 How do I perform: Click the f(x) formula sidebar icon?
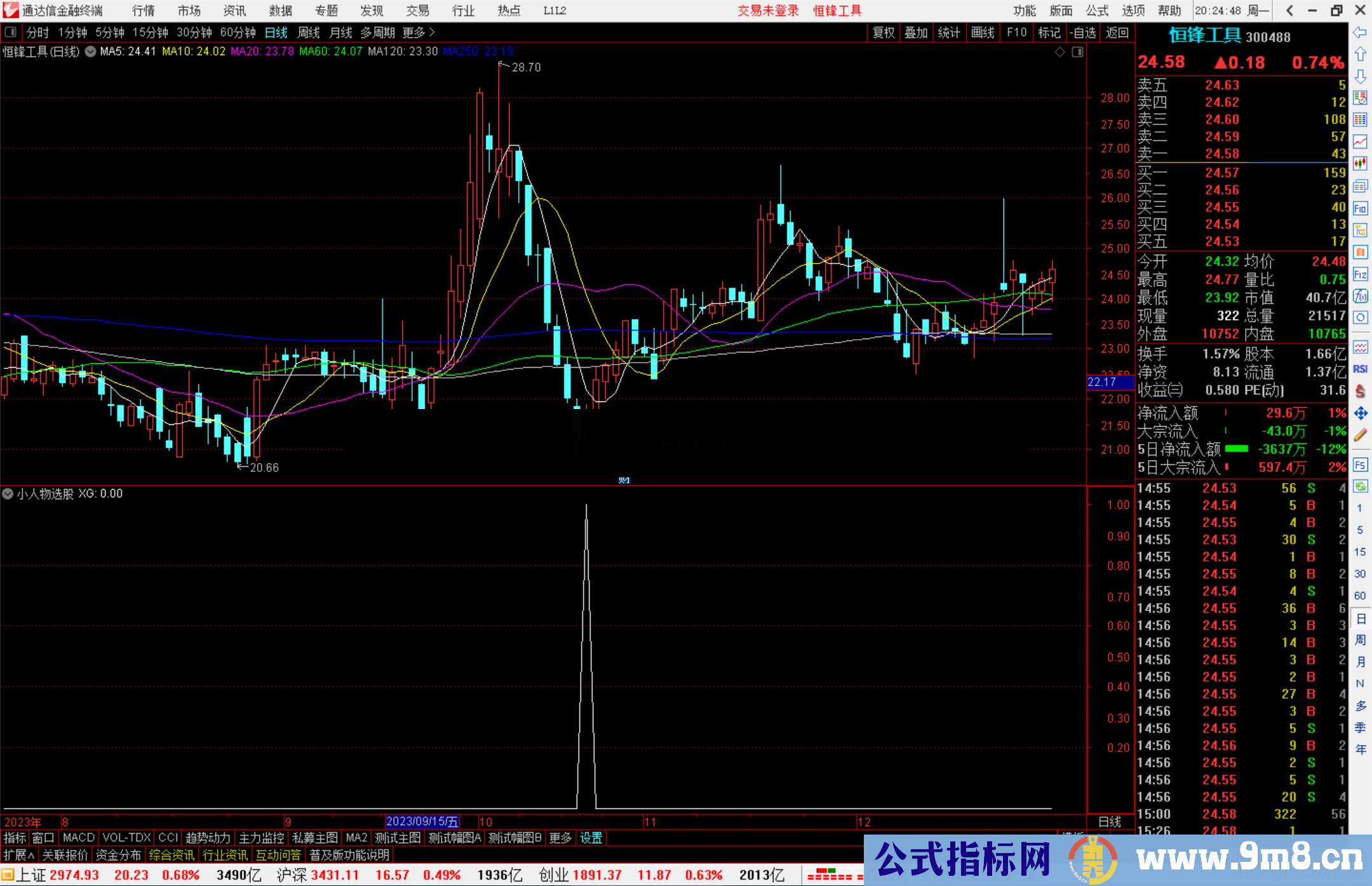click(x=1360, y=296)
